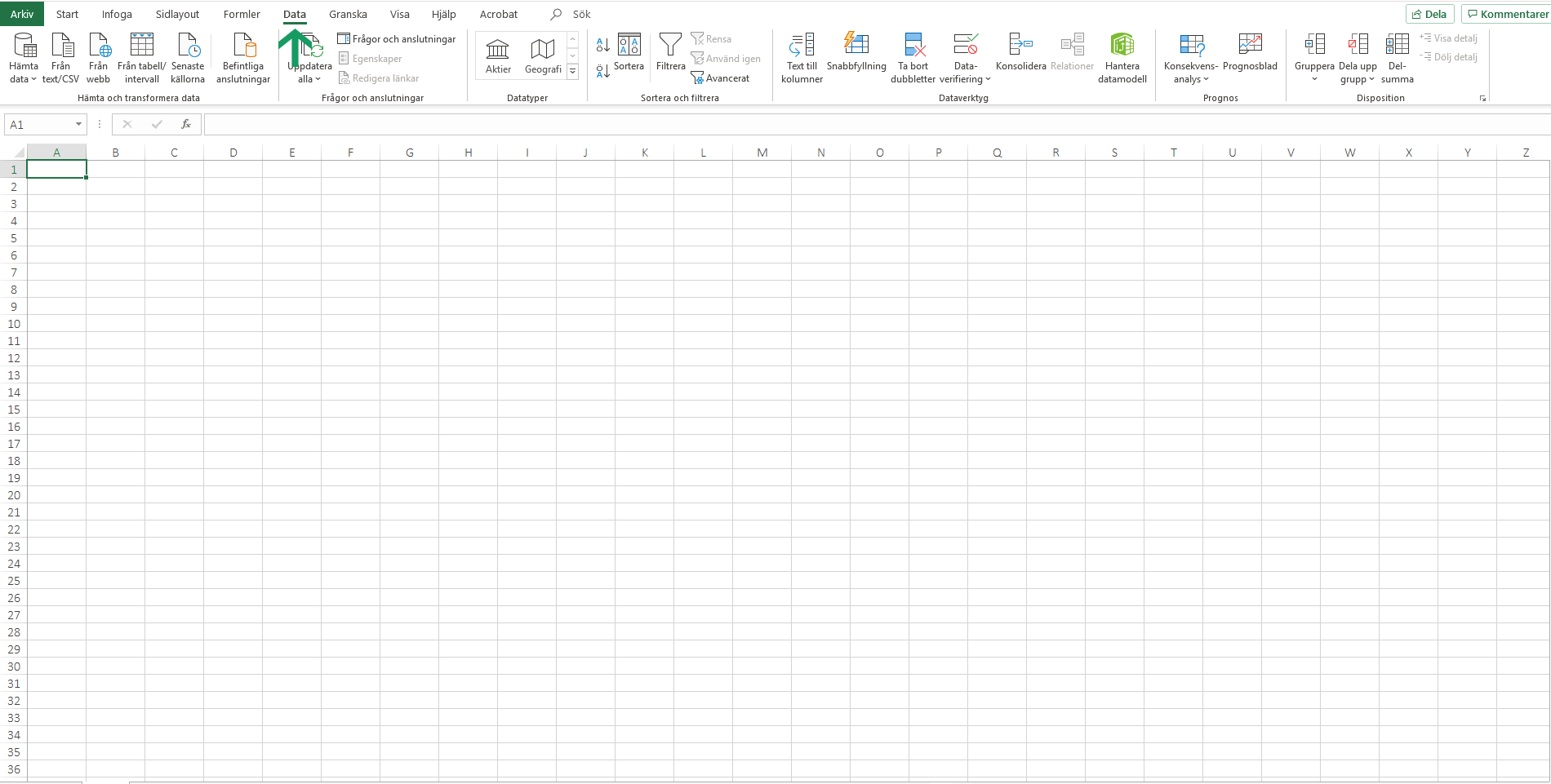1551x784 pixels.
Task: Open the Hjälp tab
Action: coord(444,14)
